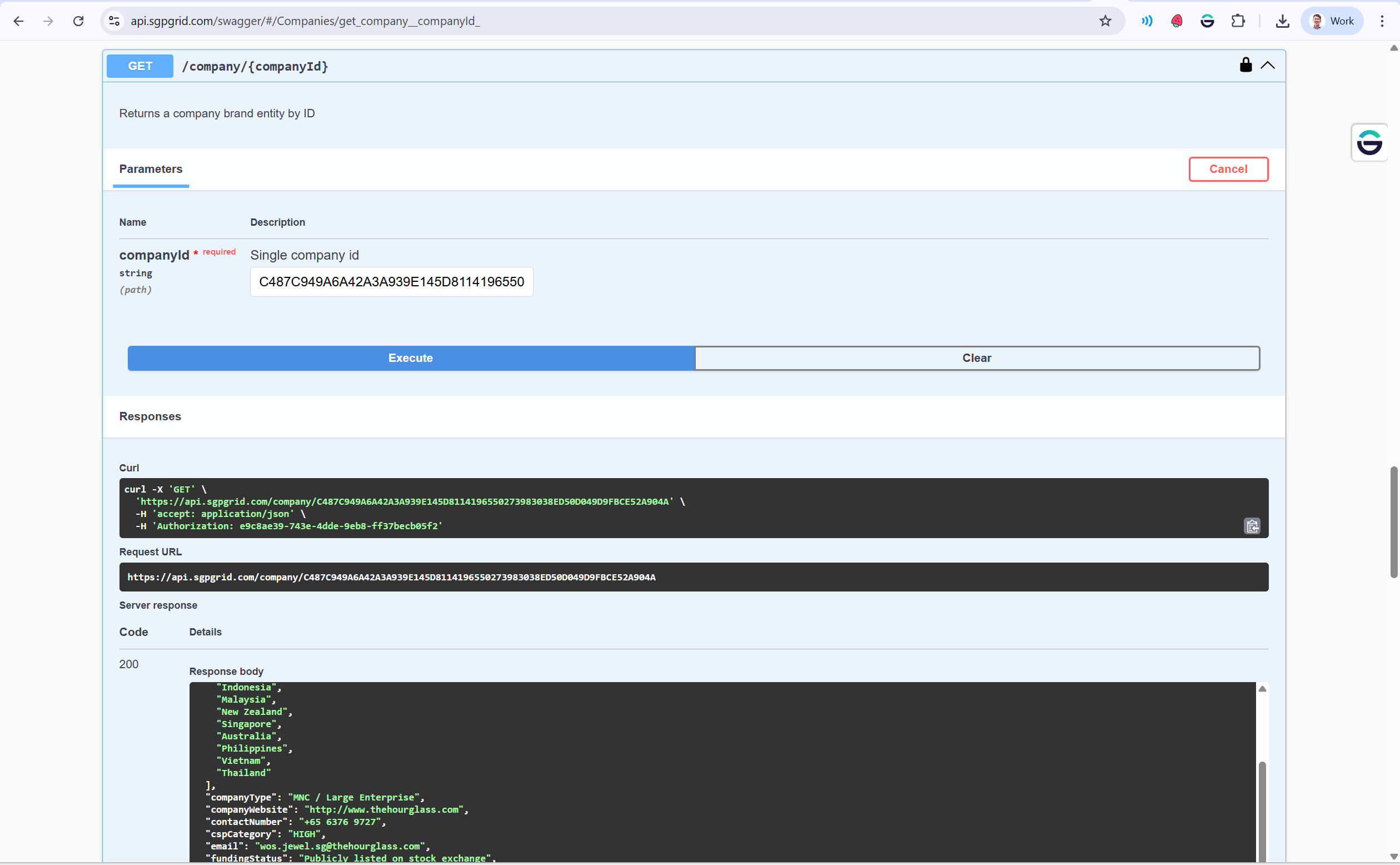The width and height of the screenshot is (1400, 865).
Task: Select the Parameters tab
Action: click(x=151, y=169)
